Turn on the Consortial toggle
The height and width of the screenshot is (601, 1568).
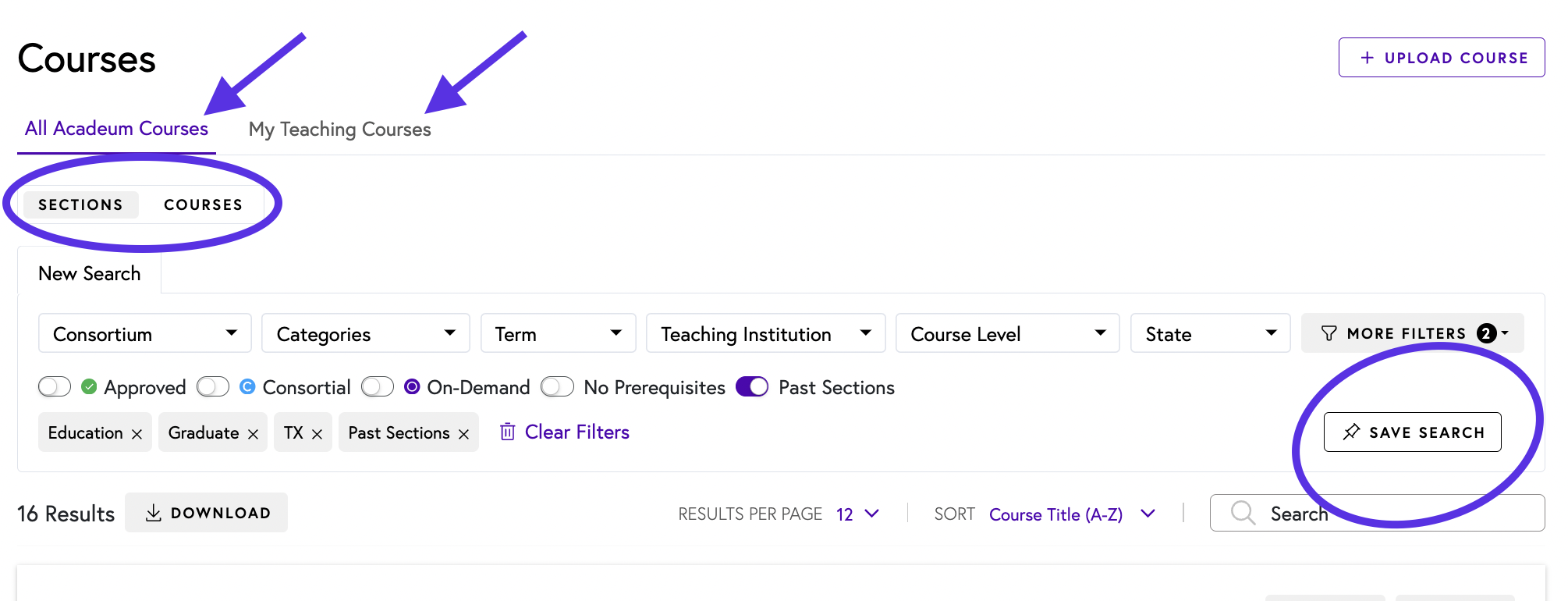click(x=213, y=387)
